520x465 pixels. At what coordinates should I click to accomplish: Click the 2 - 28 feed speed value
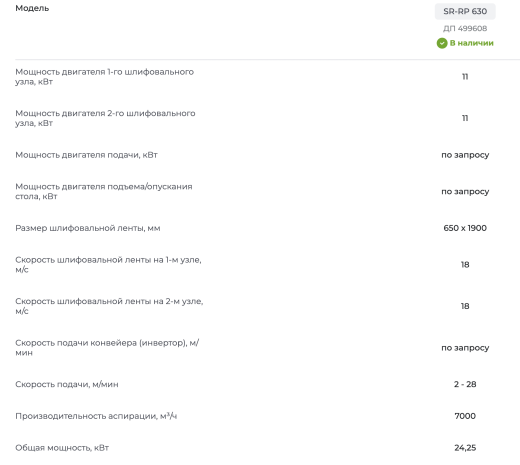pyautogui.click(x=465, y=384)
